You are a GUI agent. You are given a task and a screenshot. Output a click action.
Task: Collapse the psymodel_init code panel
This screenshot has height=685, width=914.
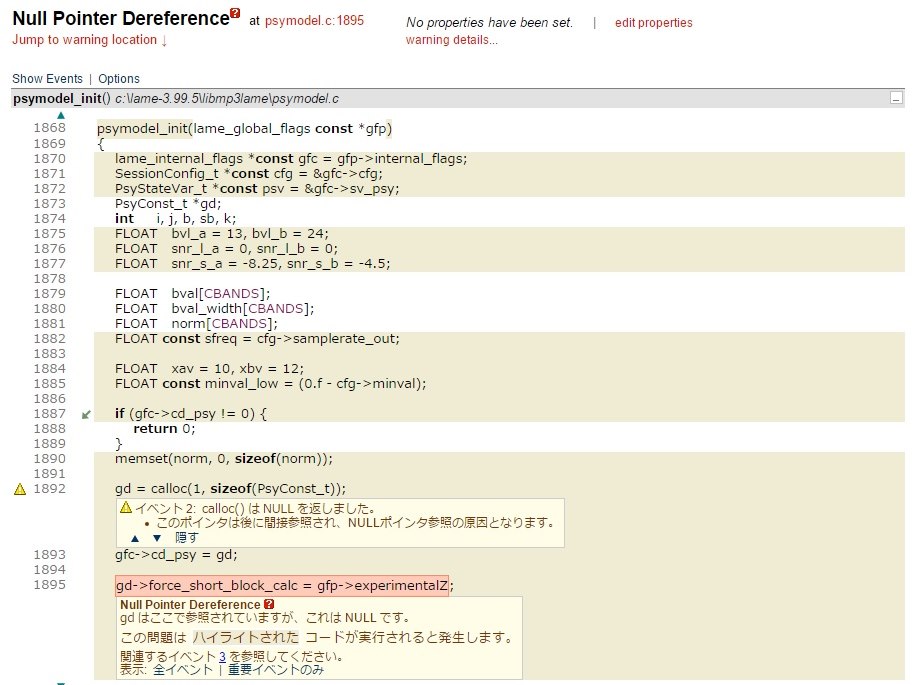point(897,98)
